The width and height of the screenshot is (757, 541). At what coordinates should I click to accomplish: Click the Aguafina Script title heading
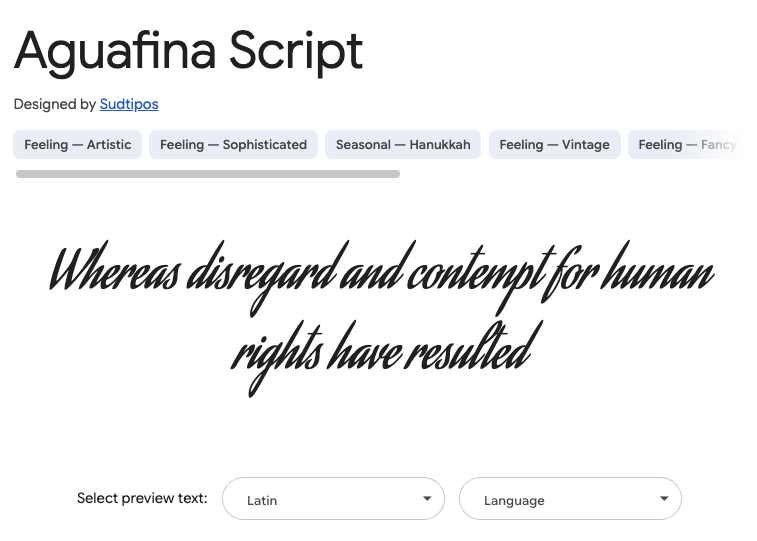[188, 52]
